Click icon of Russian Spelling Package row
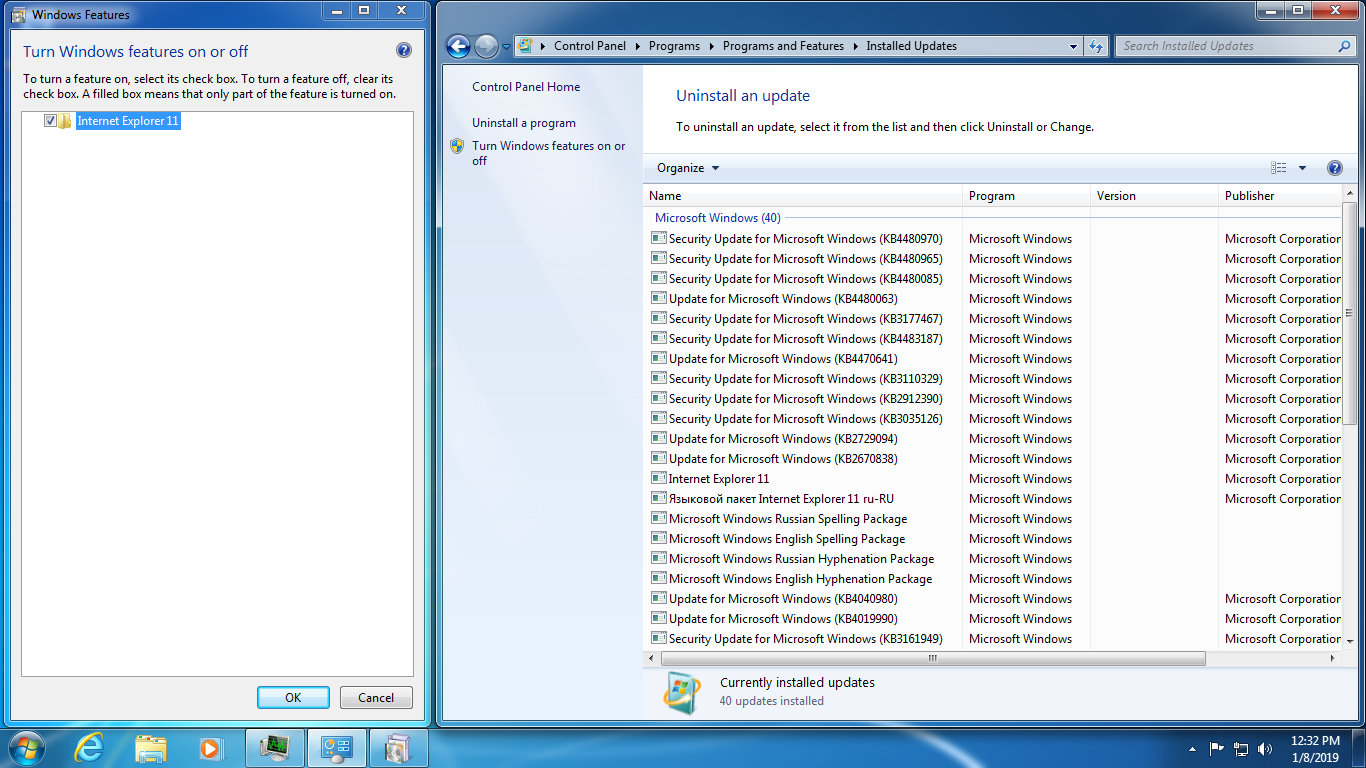Screen dimensions: 1366x768 [x=659, y=518]
